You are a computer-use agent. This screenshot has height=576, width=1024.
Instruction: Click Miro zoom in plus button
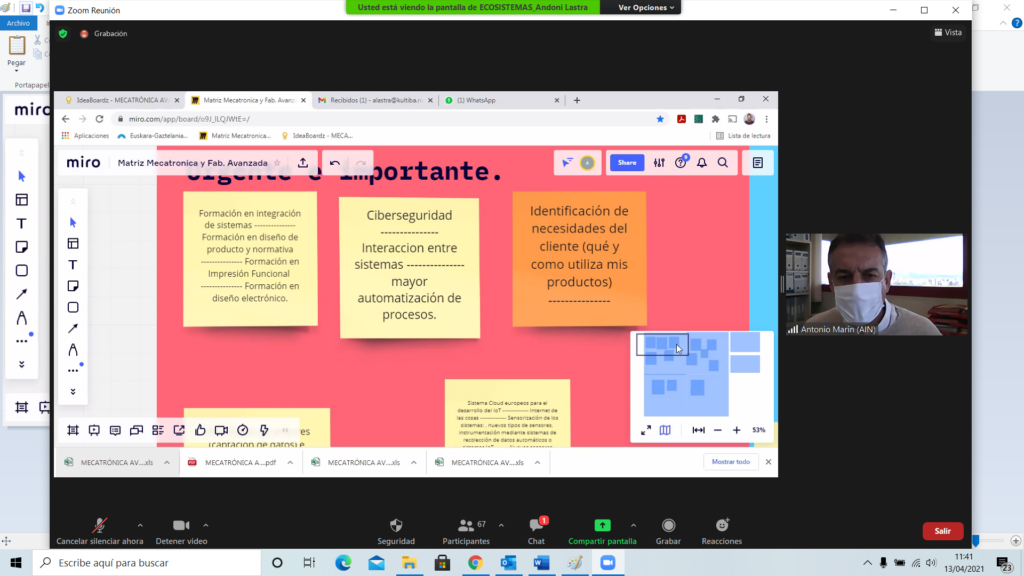coord(737,430)
